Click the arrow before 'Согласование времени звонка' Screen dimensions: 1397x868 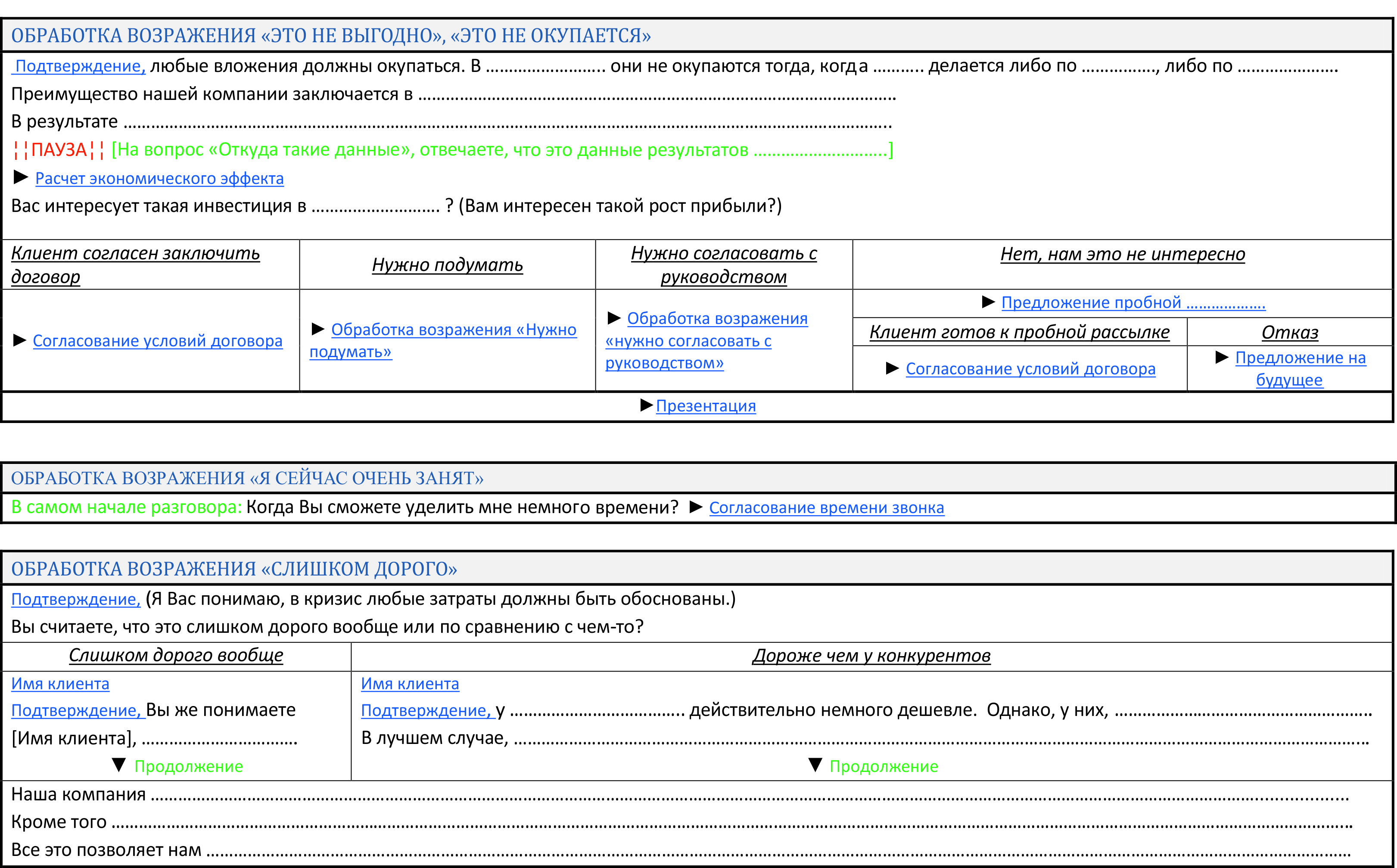696,506
